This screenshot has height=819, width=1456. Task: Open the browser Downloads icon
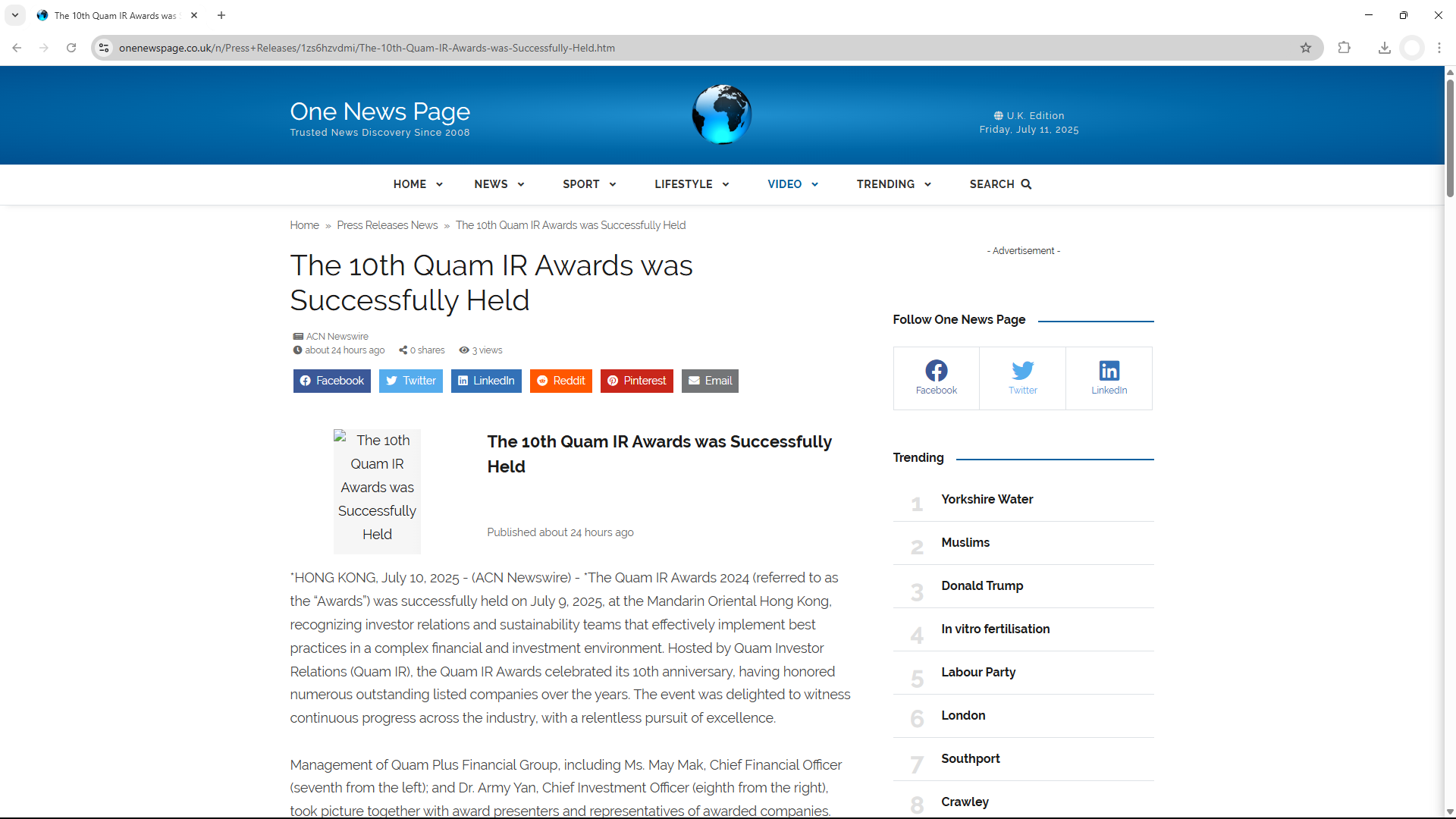click(x=1385, y=48)
